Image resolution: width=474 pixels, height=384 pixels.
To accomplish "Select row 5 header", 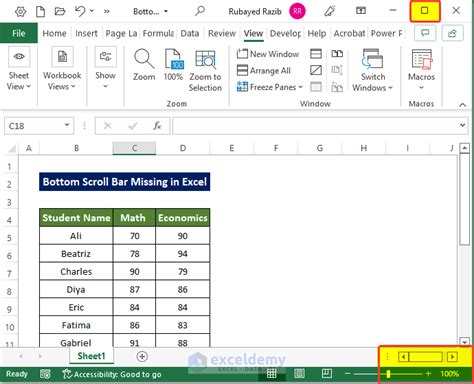I will (x=9, y=238).
